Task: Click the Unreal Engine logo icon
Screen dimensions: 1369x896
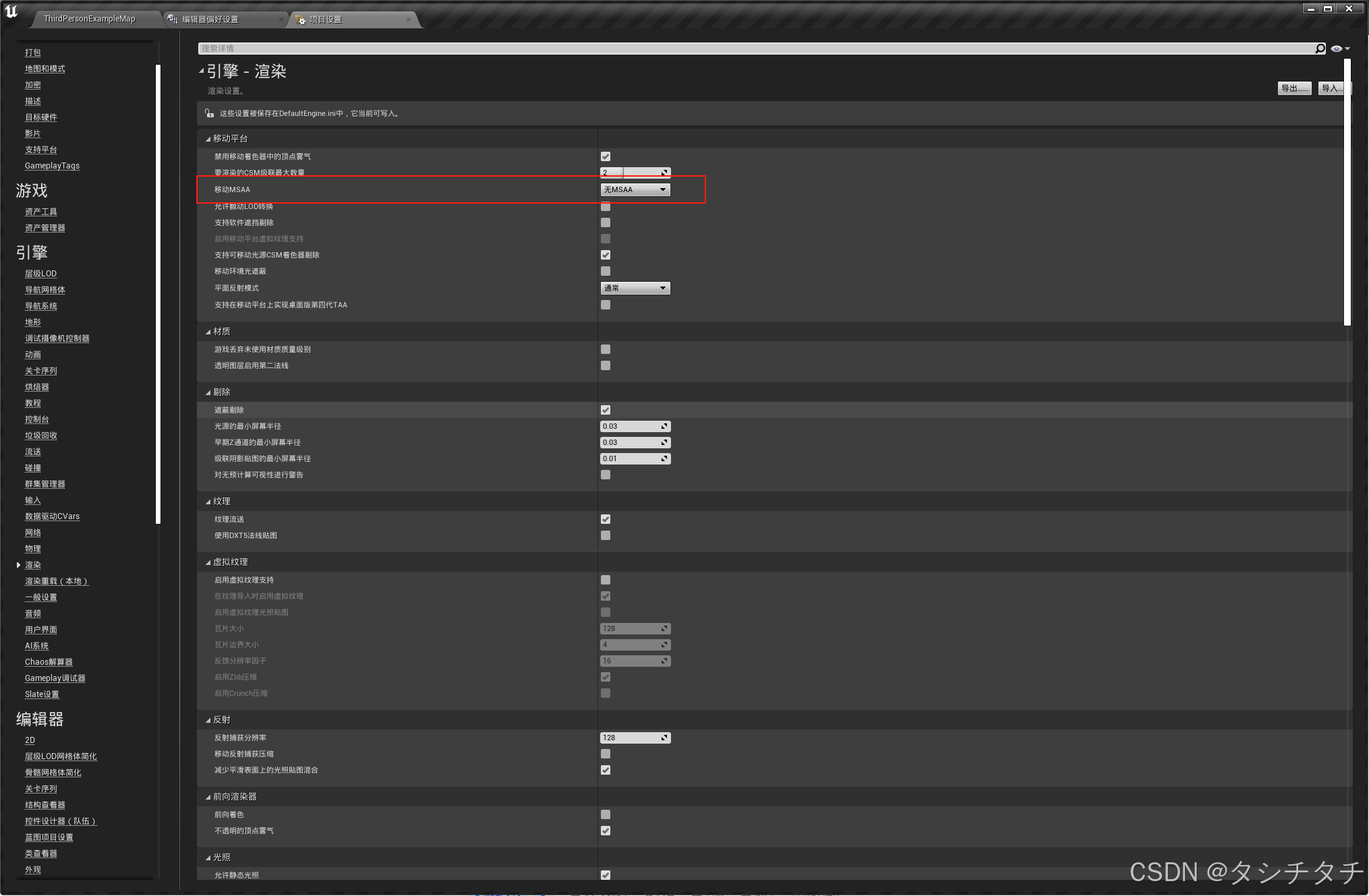Action: point(11,11)
